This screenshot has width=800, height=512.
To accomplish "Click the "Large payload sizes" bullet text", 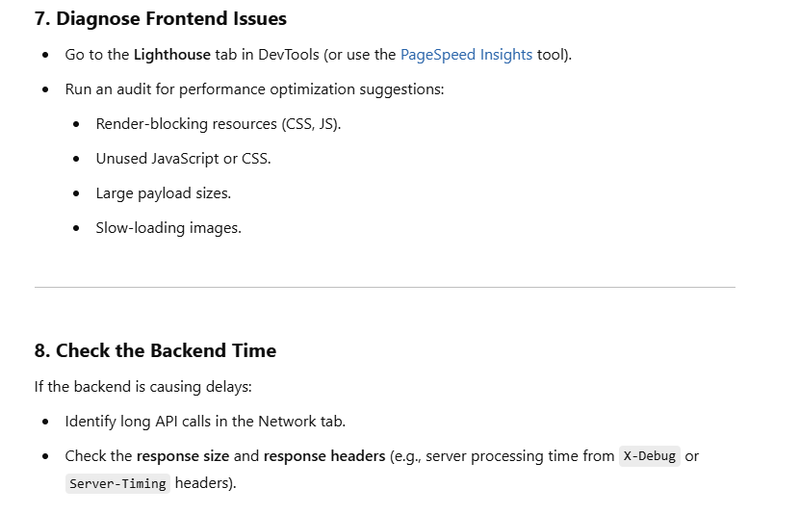I will tap(163, 193).
